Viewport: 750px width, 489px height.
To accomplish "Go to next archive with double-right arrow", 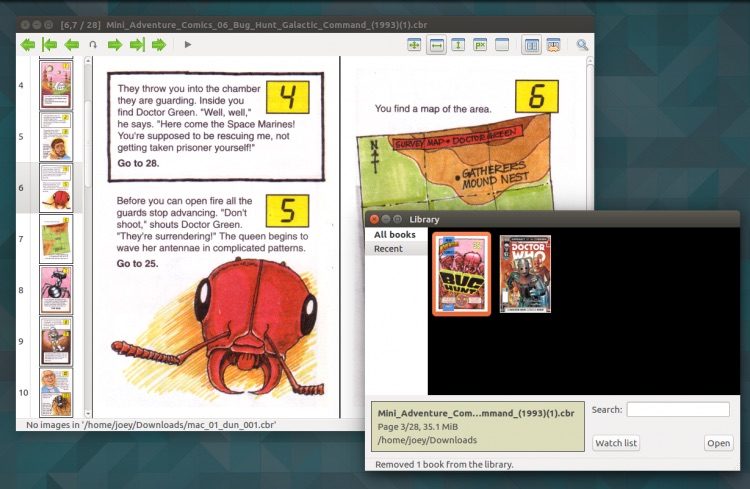I will 159,45.
